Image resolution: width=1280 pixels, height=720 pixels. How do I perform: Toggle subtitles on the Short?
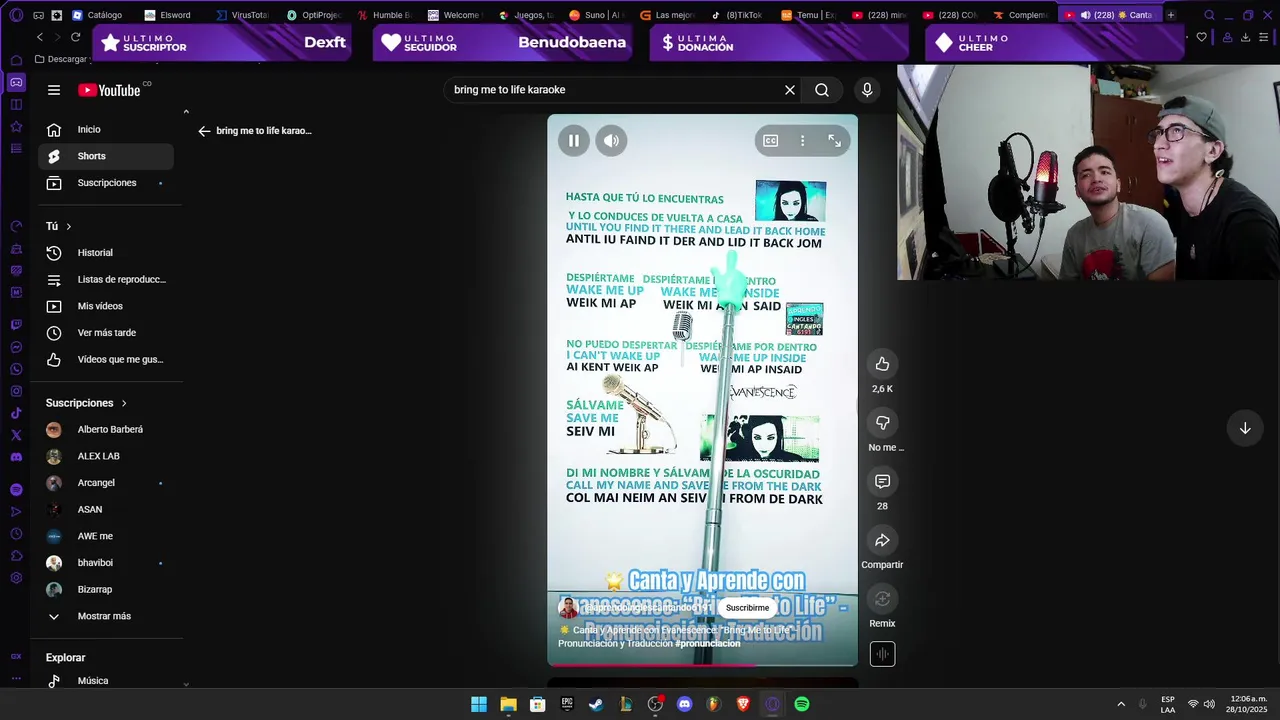[x=771, y=141]
